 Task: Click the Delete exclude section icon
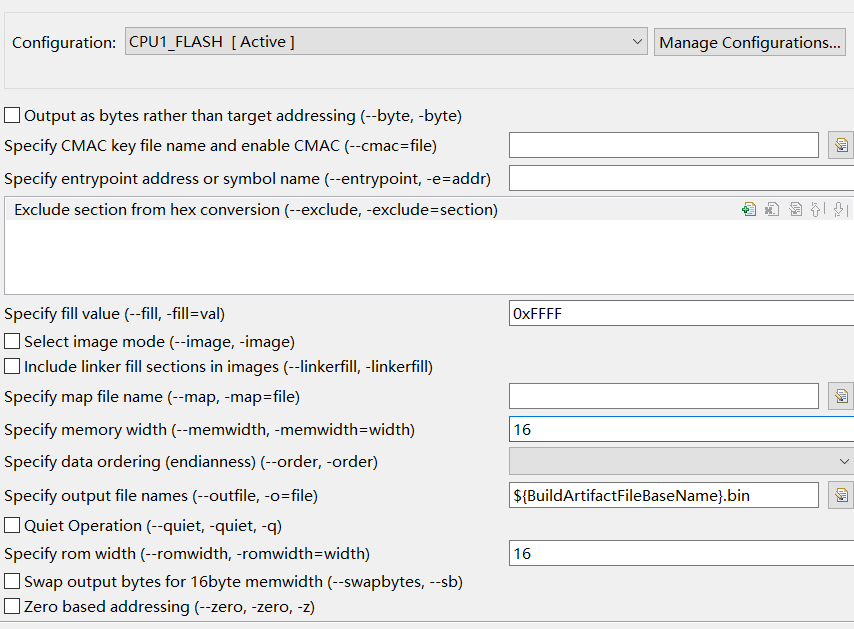coord(772,210)
